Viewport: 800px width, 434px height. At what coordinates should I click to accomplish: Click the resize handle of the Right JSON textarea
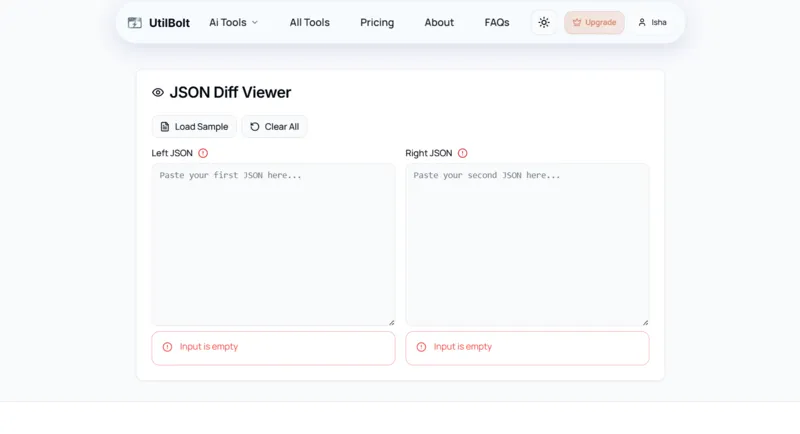coord(645,322)
